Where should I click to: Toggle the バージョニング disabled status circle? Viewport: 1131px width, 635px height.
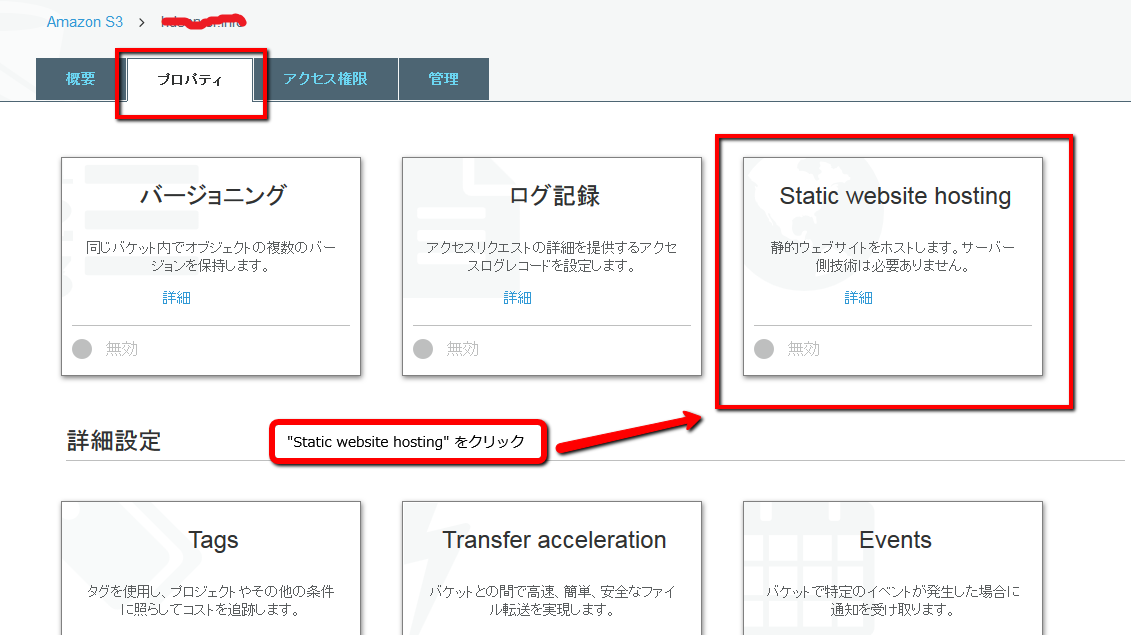pos(82,349)
